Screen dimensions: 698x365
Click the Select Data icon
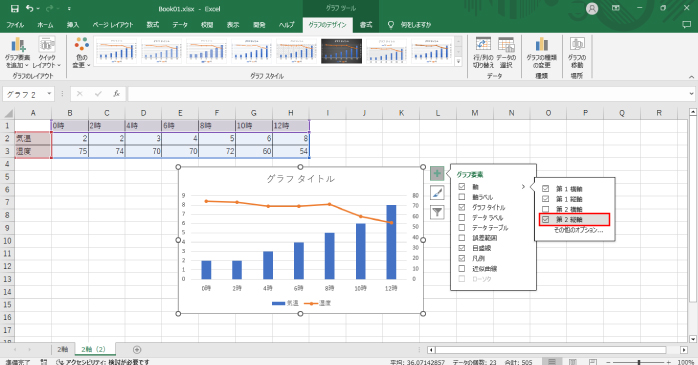point(506,52)
